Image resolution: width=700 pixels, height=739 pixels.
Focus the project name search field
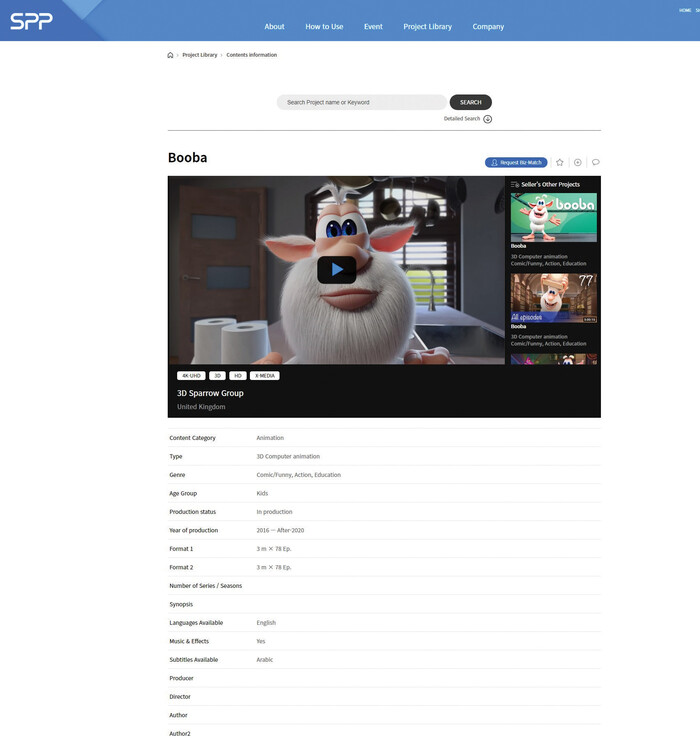click(362, 102)
